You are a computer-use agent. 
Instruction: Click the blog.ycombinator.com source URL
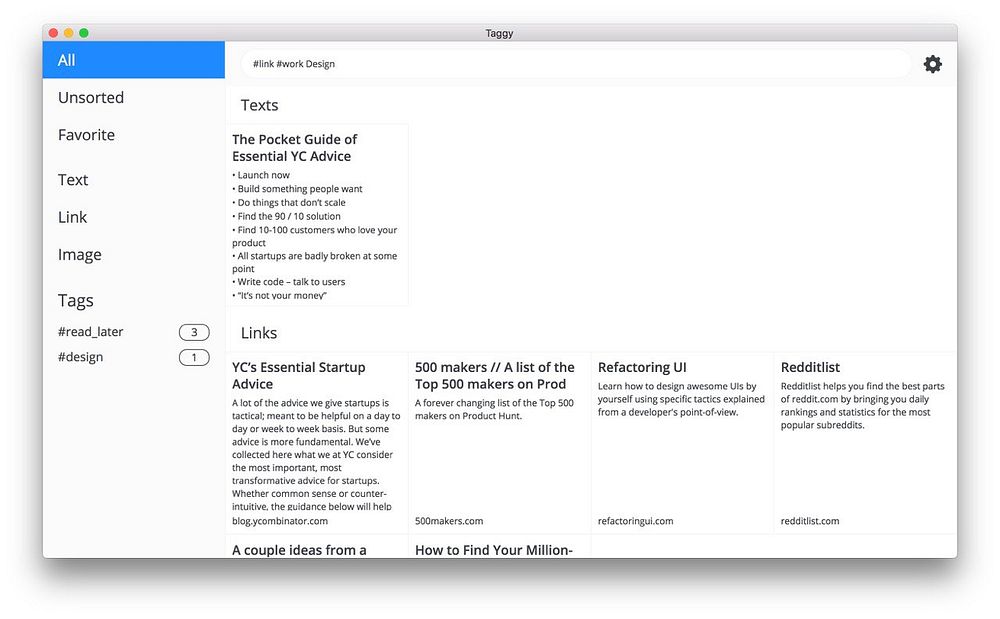[x=280, y=521]
